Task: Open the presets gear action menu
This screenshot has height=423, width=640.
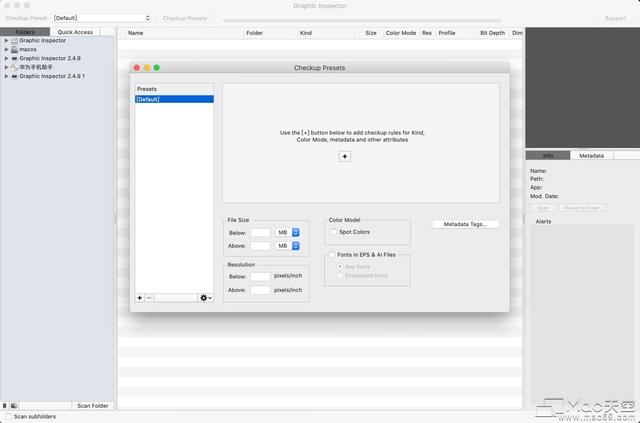Action: tap(206, 298)
